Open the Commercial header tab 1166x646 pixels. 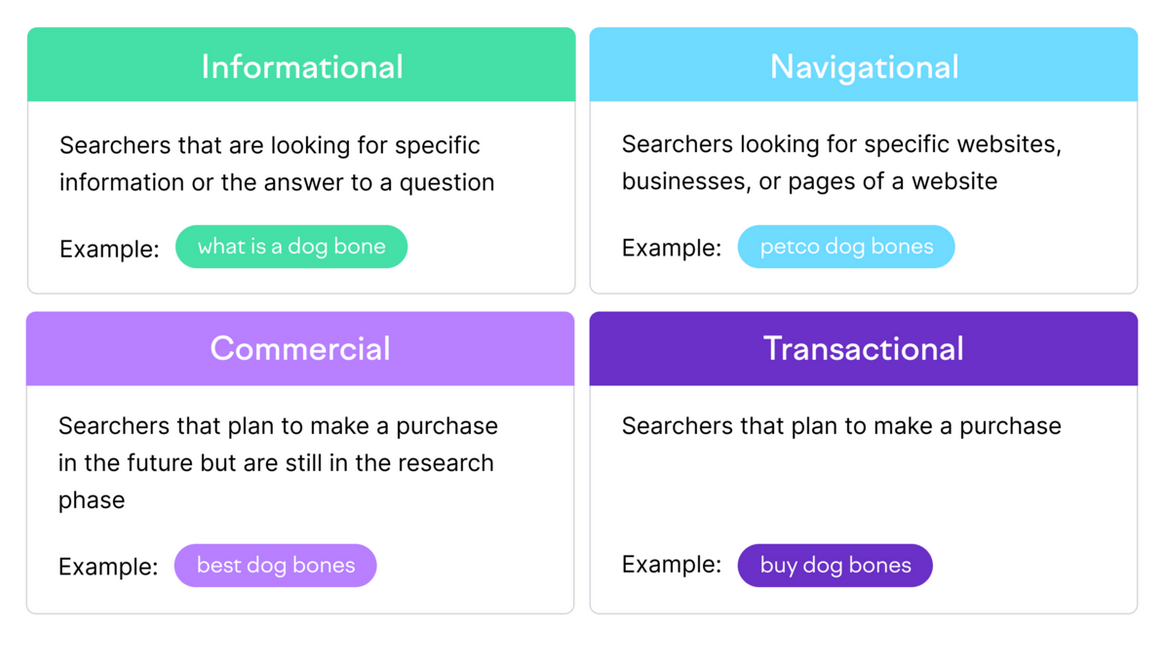coord(300,348)
